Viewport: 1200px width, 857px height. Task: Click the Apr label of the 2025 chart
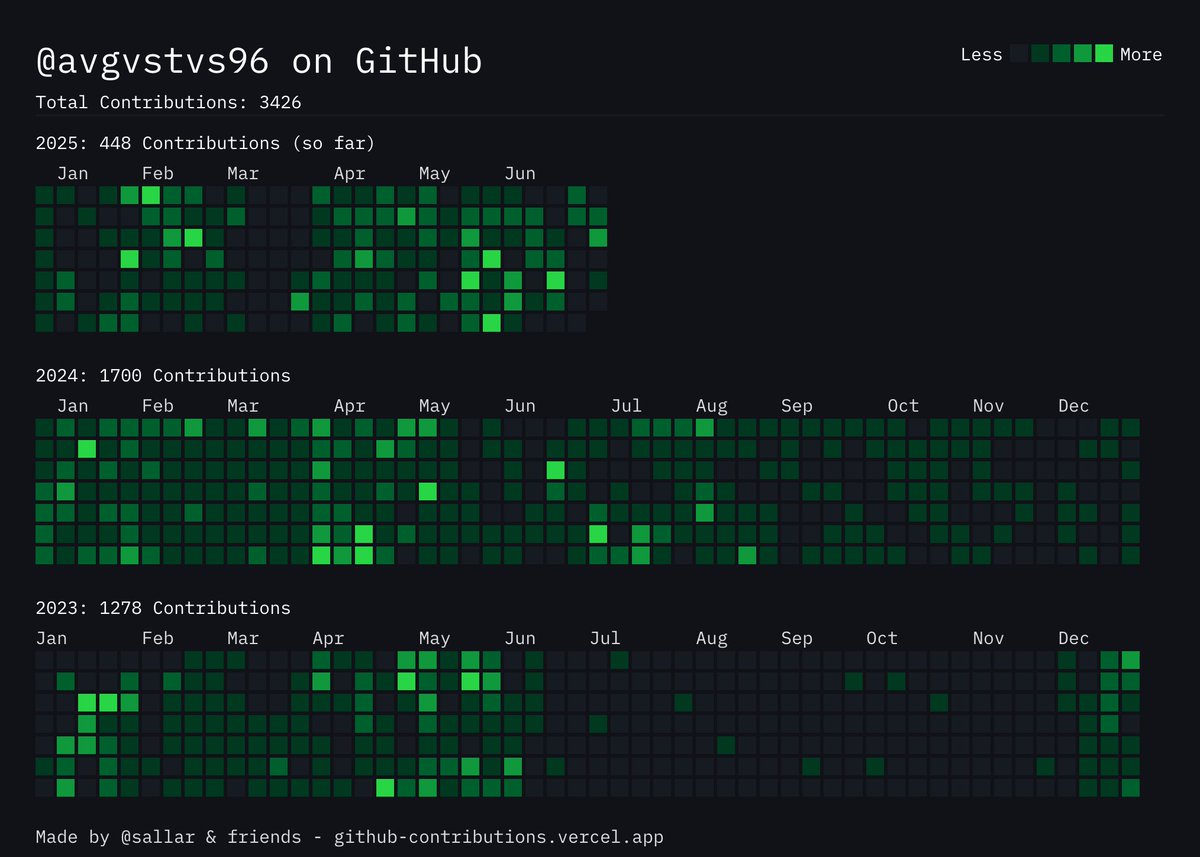349,173
